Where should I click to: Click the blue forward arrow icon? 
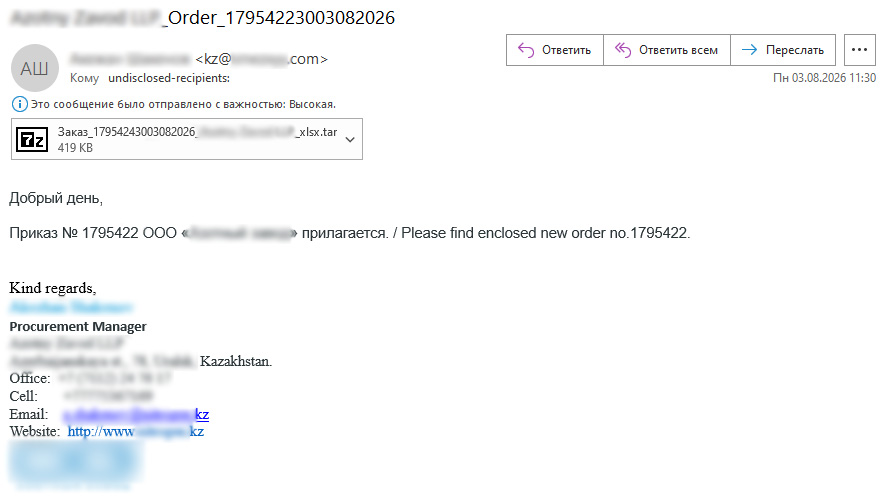749,50
